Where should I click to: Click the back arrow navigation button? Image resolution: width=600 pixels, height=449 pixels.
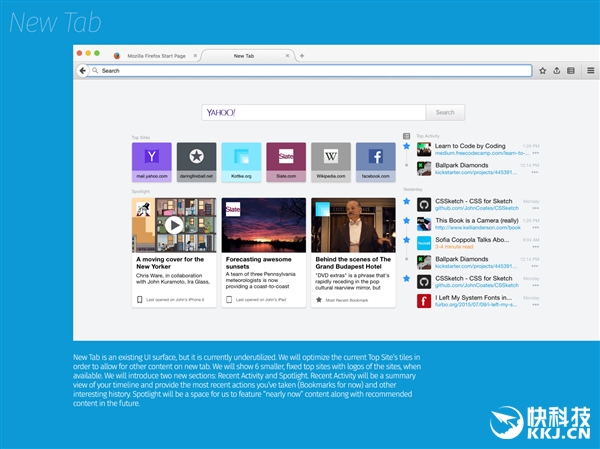pyautogui.click(x=82, y=70)
